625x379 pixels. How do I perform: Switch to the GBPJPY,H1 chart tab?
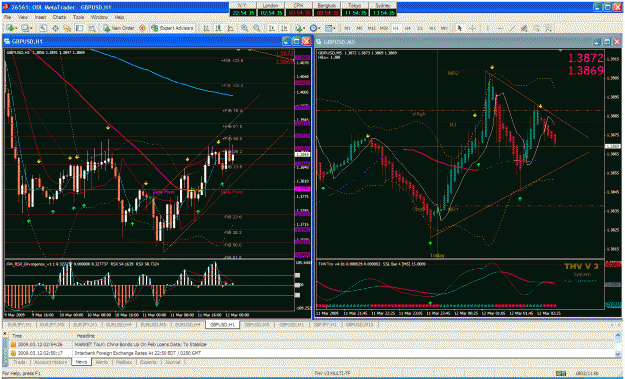325,325
